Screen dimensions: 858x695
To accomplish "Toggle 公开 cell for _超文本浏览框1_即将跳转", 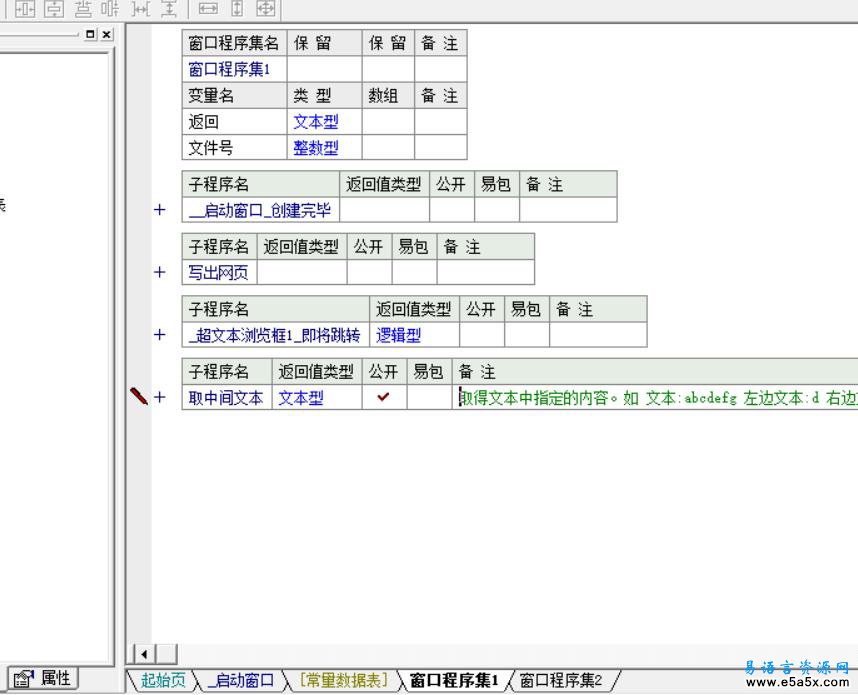I will point(482,334).
